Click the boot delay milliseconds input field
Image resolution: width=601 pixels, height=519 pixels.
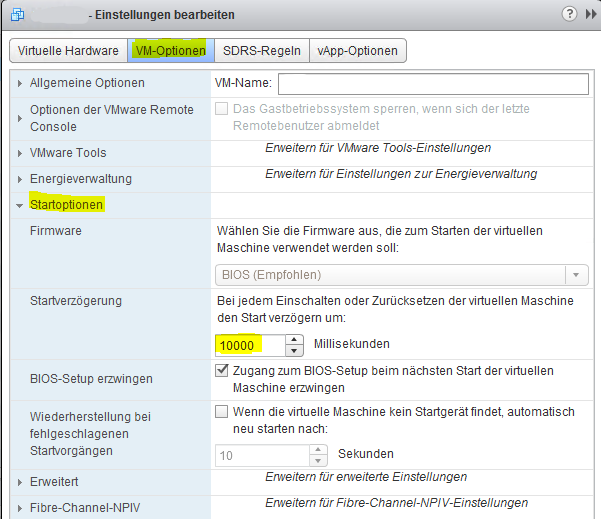250,345
